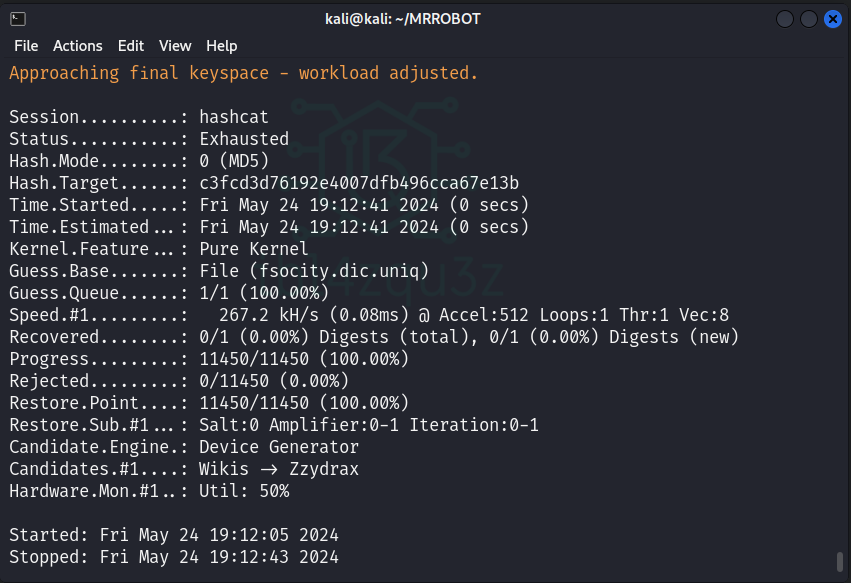
Task: Open the Edit menu
Action: (x=131, y=46)
